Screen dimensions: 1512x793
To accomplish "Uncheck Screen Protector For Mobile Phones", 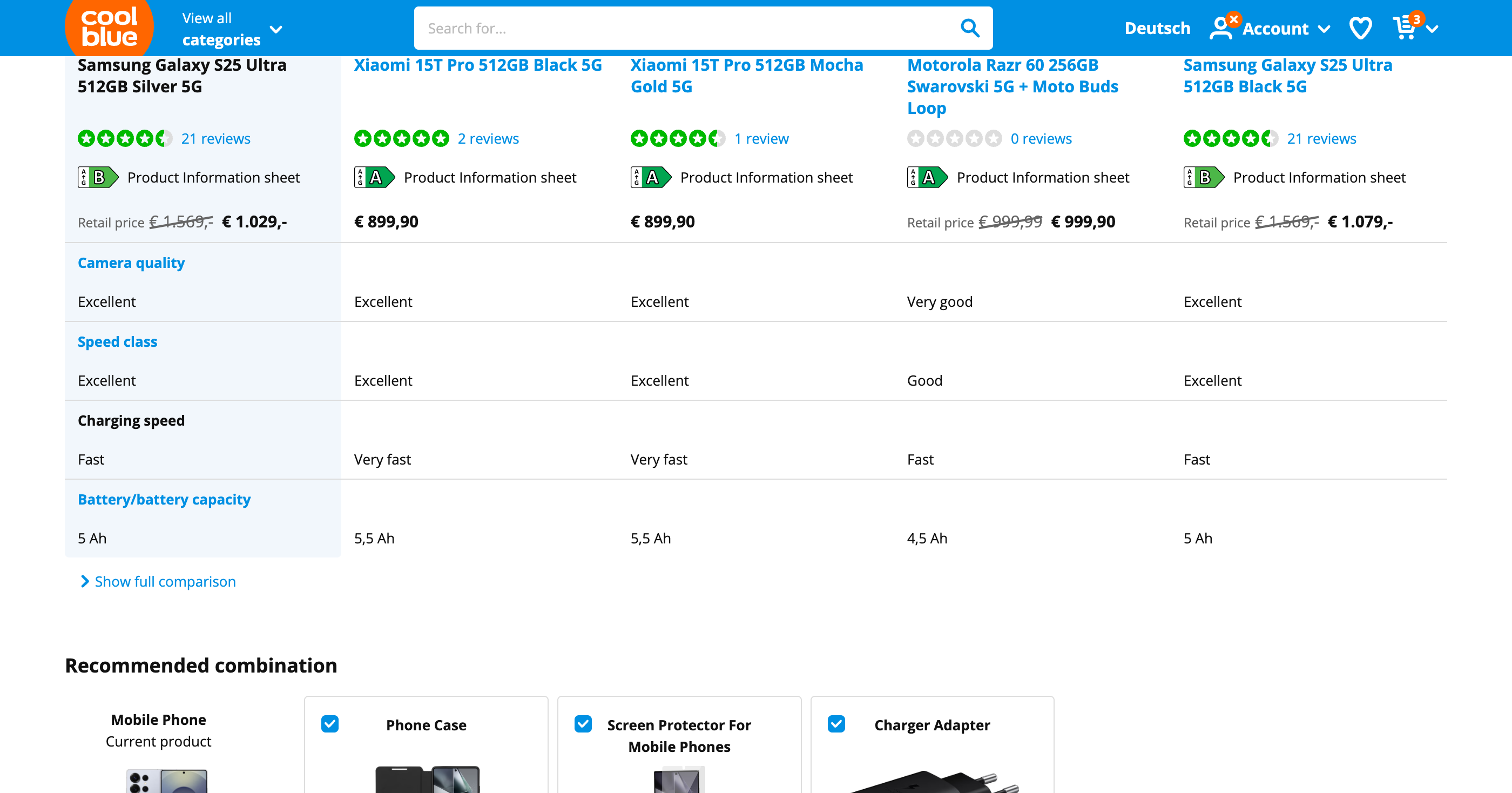I will pos(583,724).
